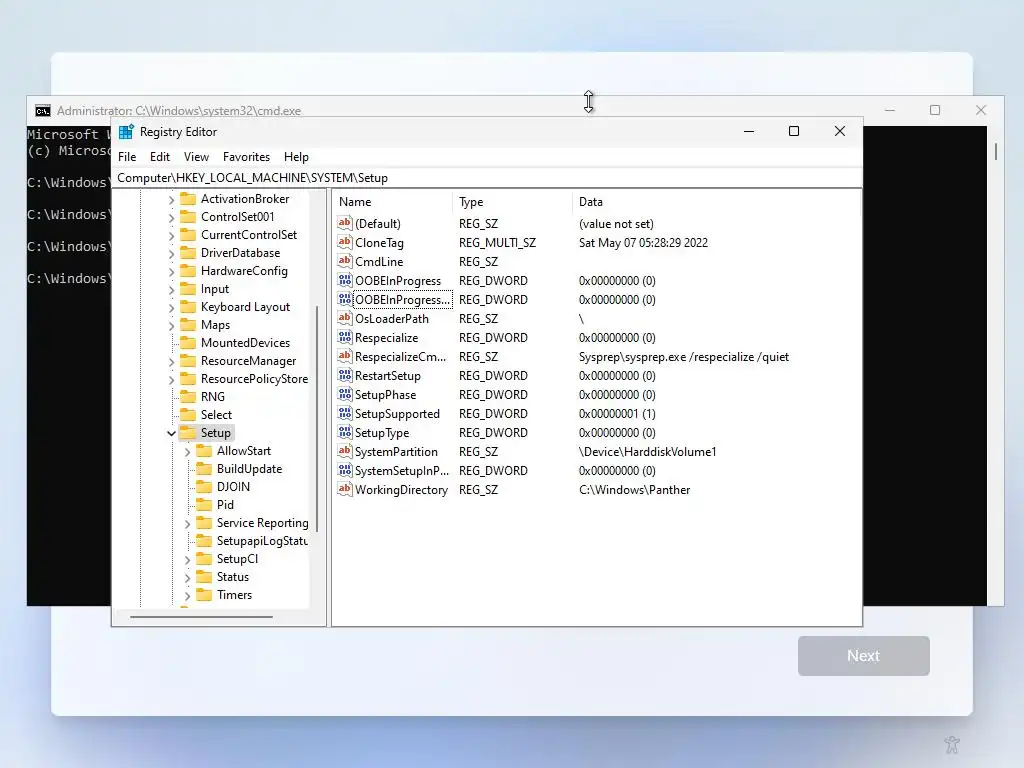
Task: Click the SystemSetupInP... DWORD icon
Action: pyautogui.click(x=345, y=470)
